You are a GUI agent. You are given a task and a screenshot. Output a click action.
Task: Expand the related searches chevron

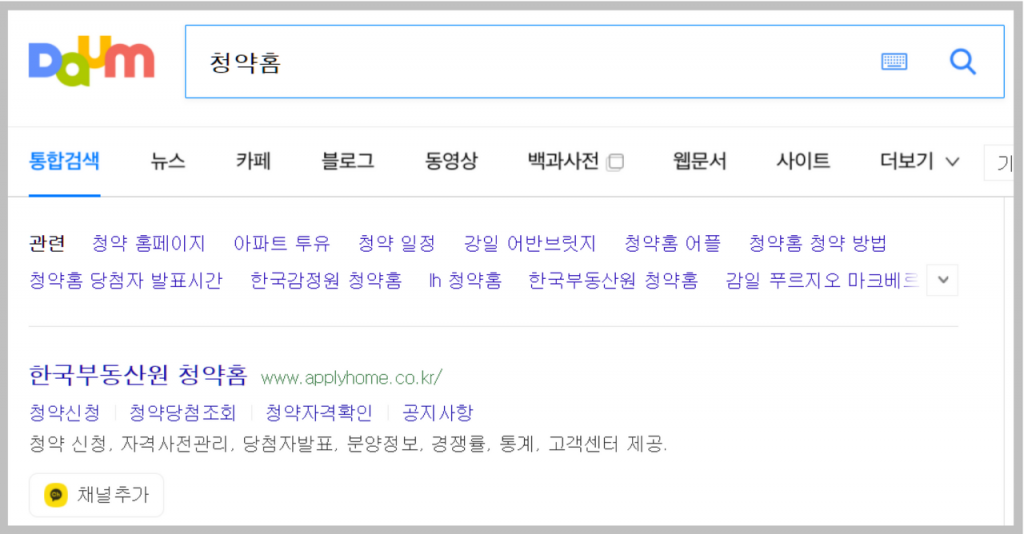[x=942, y=280]
